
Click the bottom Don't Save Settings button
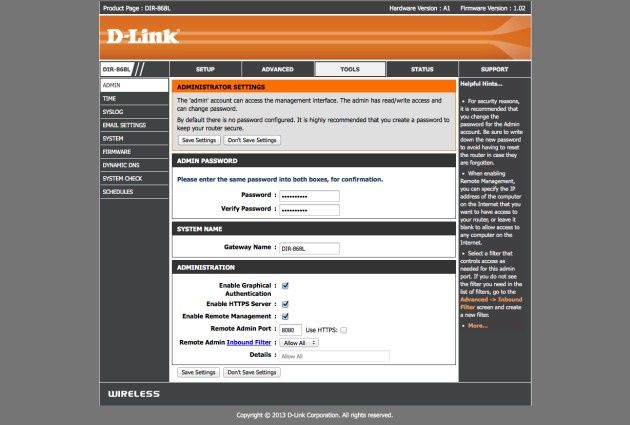(252, 372)
